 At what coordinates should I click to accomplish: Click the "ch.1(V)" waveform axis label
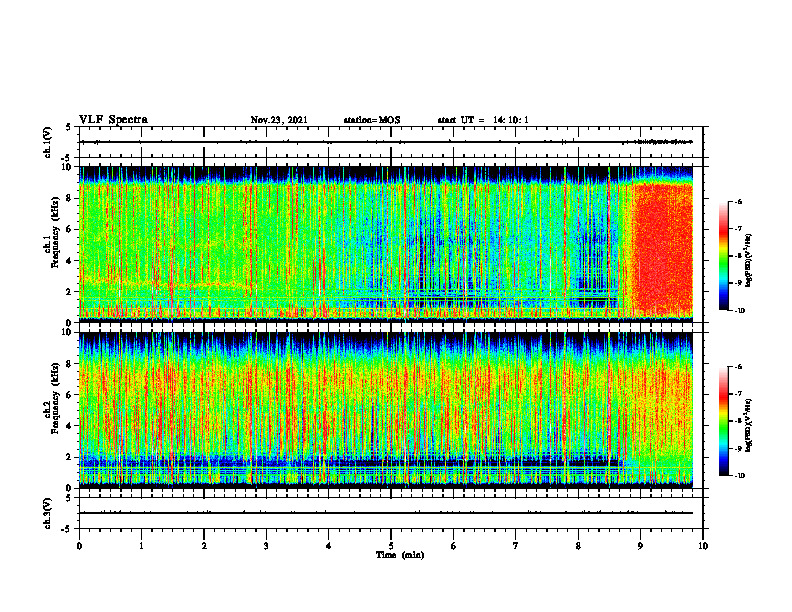(47, 142)
